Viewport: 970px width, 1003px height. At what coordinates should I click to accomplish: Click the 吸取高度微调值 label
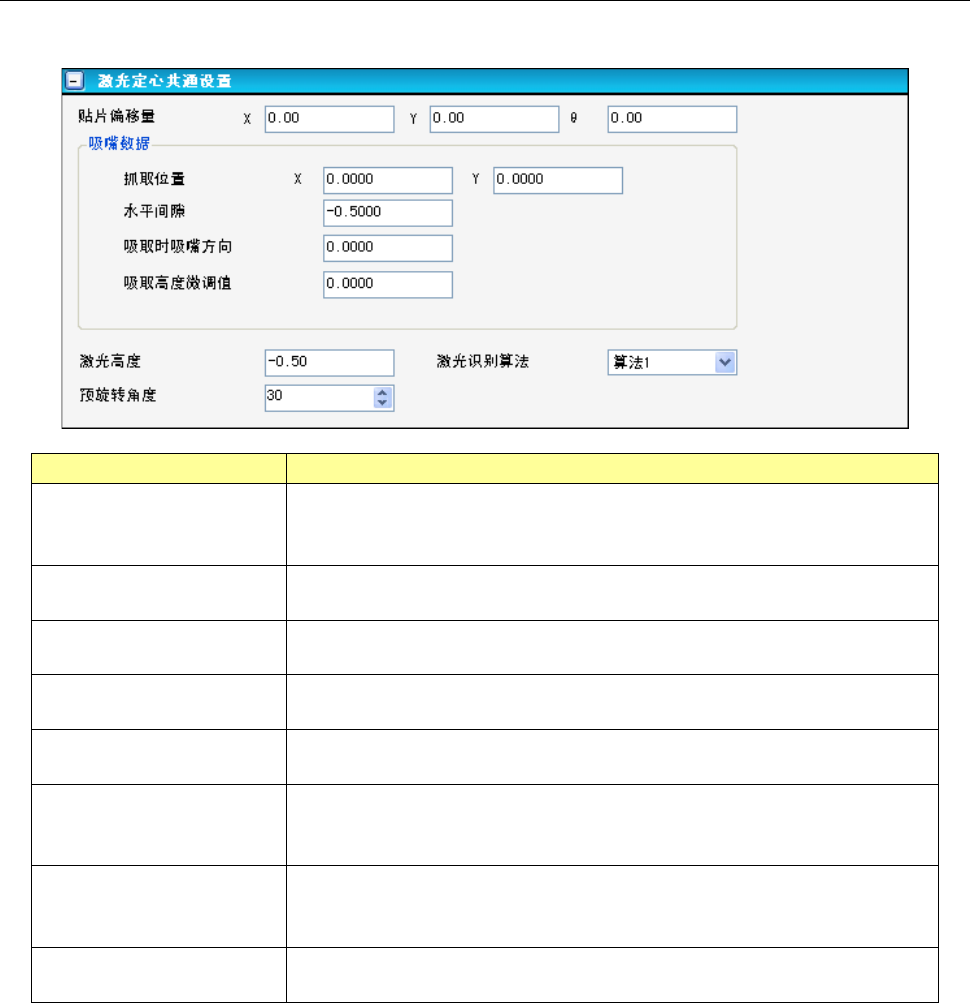(x=177, y=283)
